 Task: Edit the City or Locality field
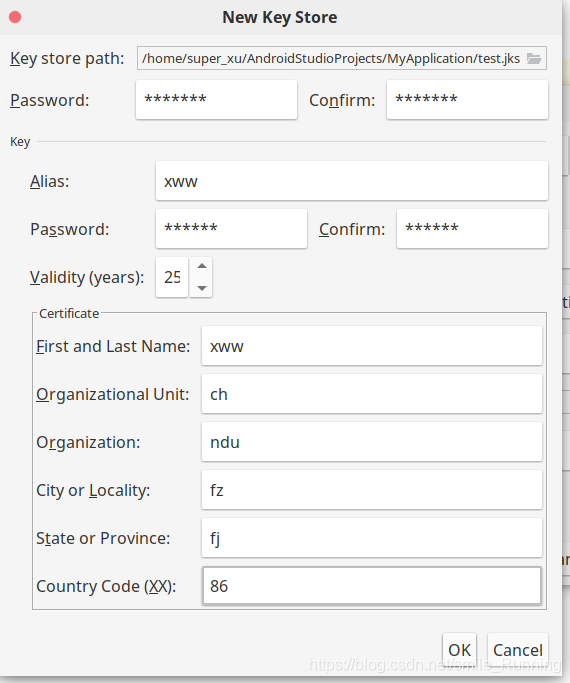click(372, 490)
